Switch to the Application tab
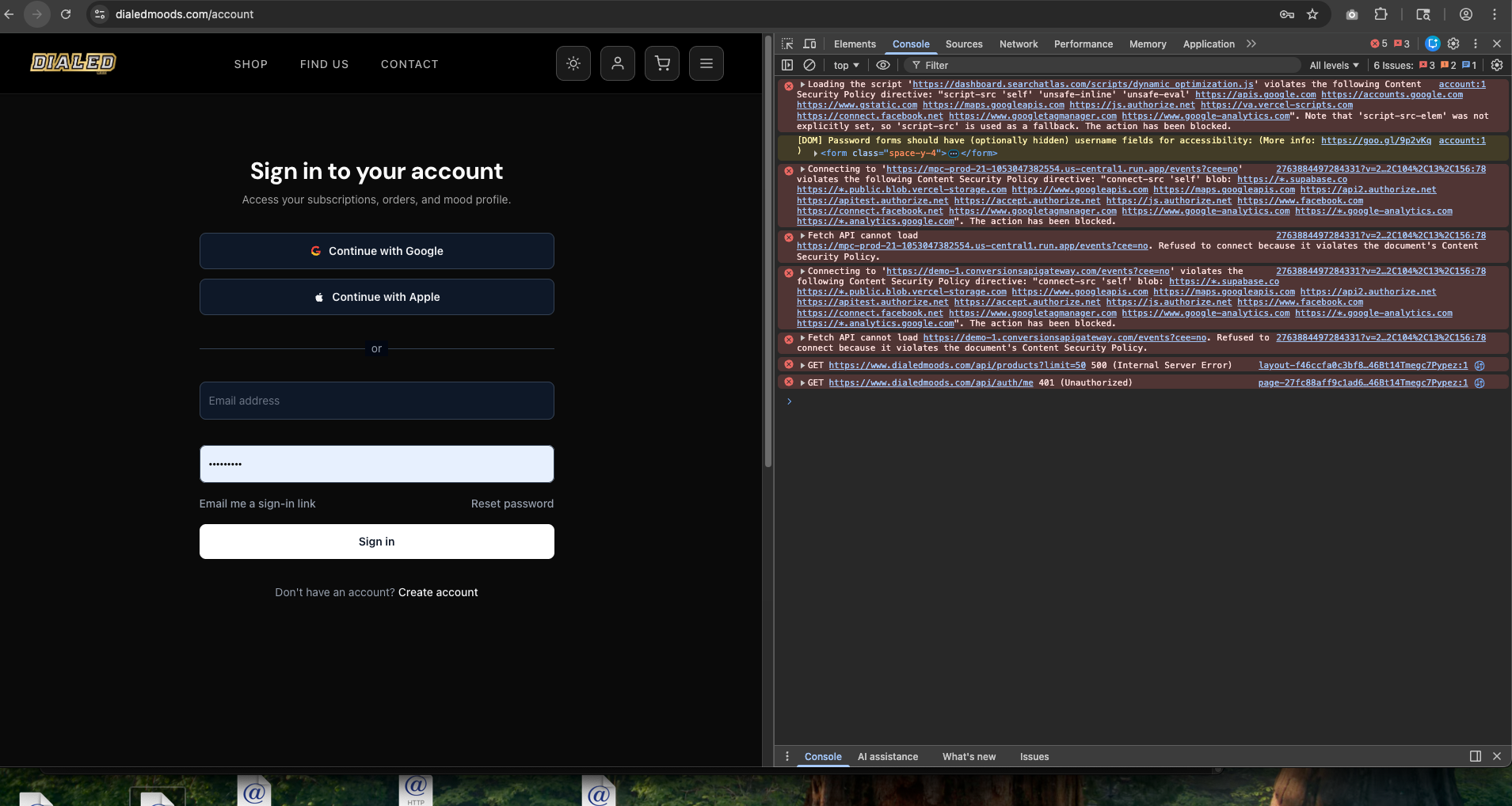 [1209, 44]
